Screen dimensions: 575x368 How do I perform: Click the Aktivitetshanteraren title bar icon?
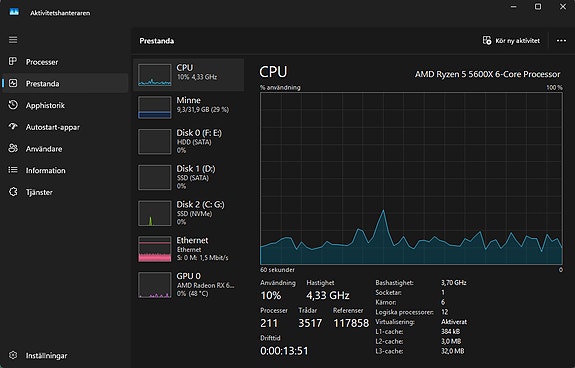tap(14, 12)
